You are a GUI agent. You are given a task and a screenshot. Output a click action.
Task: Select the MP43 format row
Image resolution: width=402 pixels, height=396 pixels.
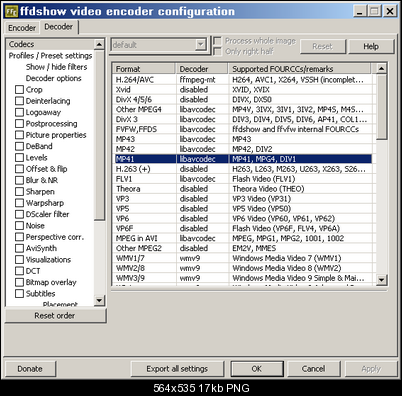click(243, 139)
